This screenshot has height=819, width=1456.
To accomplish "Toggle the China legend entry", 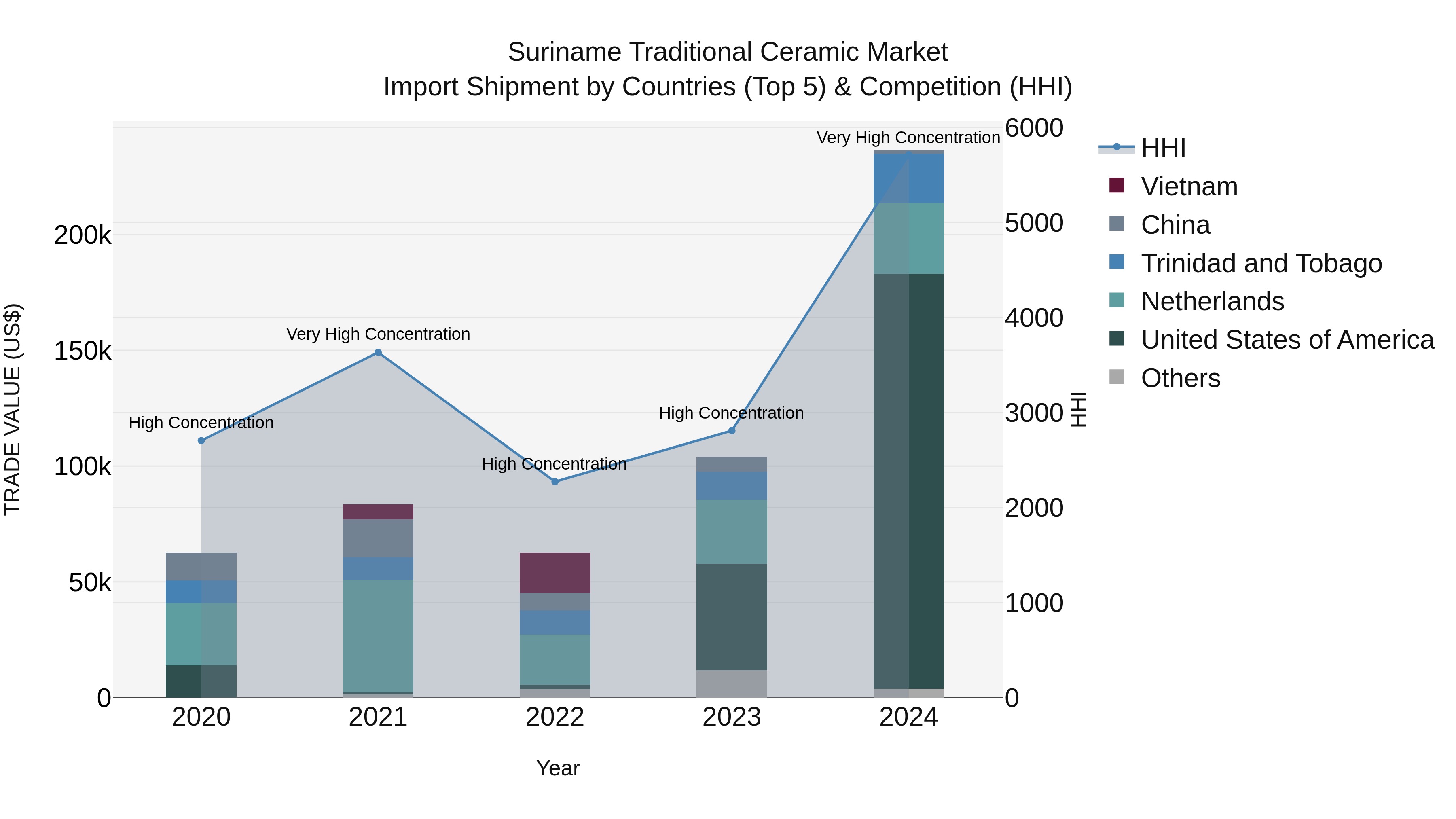I will coord(1160,225).
